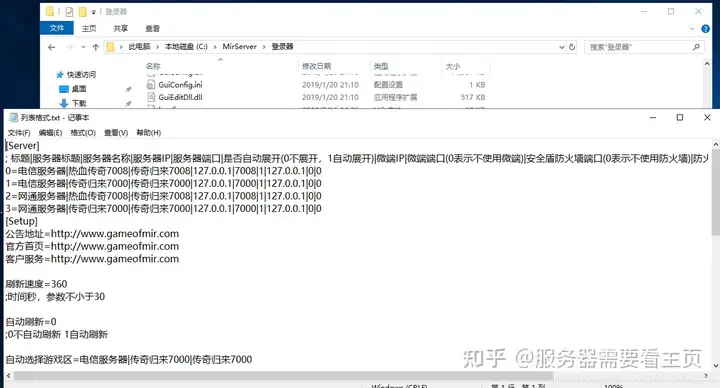720x388 pixels.
Task: Click the search magnifier icon
Action: click(696, 47)
